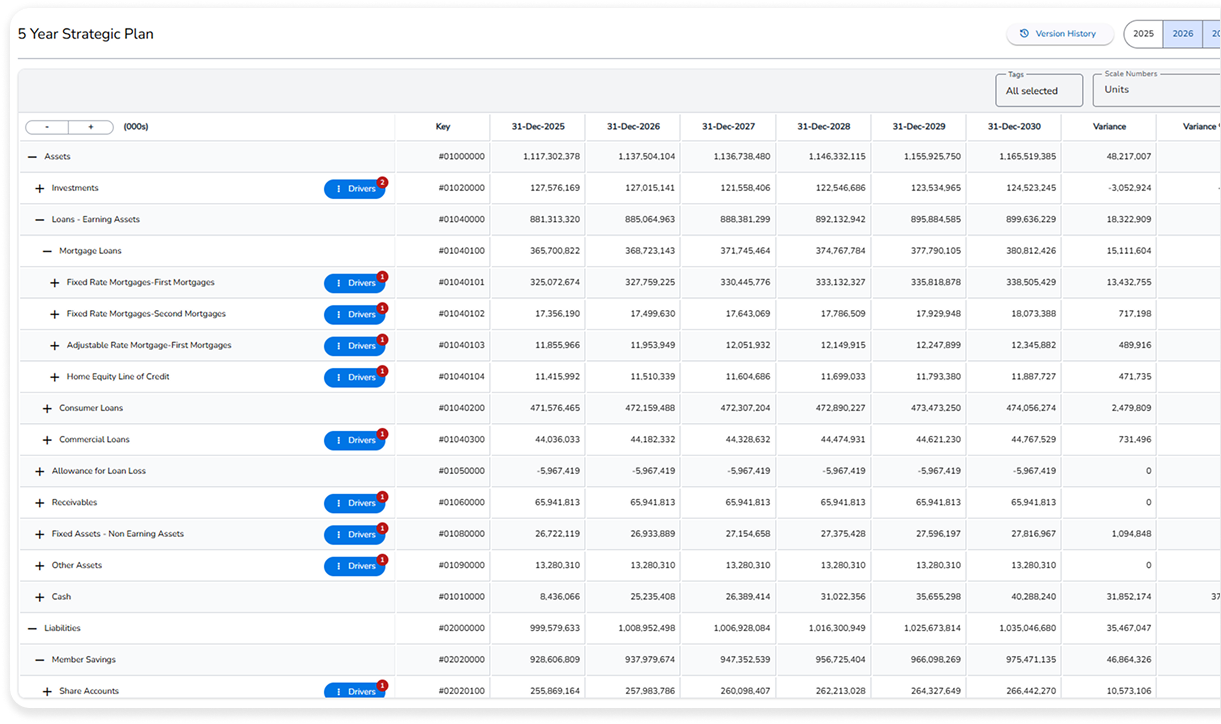Click the minus collapse-all button

pyautogui.click(x=47, y=127)
